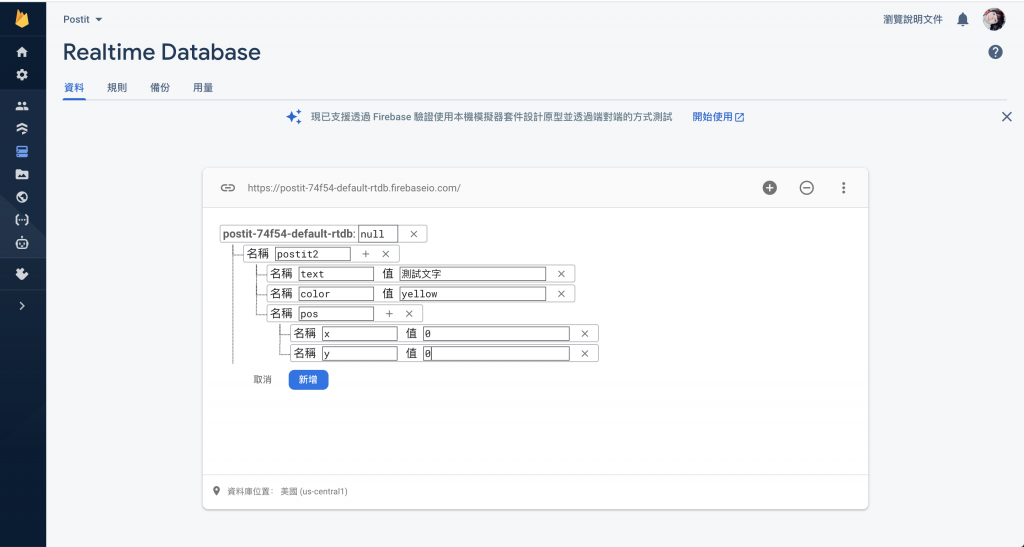The image size is (1024, 547).
Task: Remove the color row with X
Action: point(561,294)
